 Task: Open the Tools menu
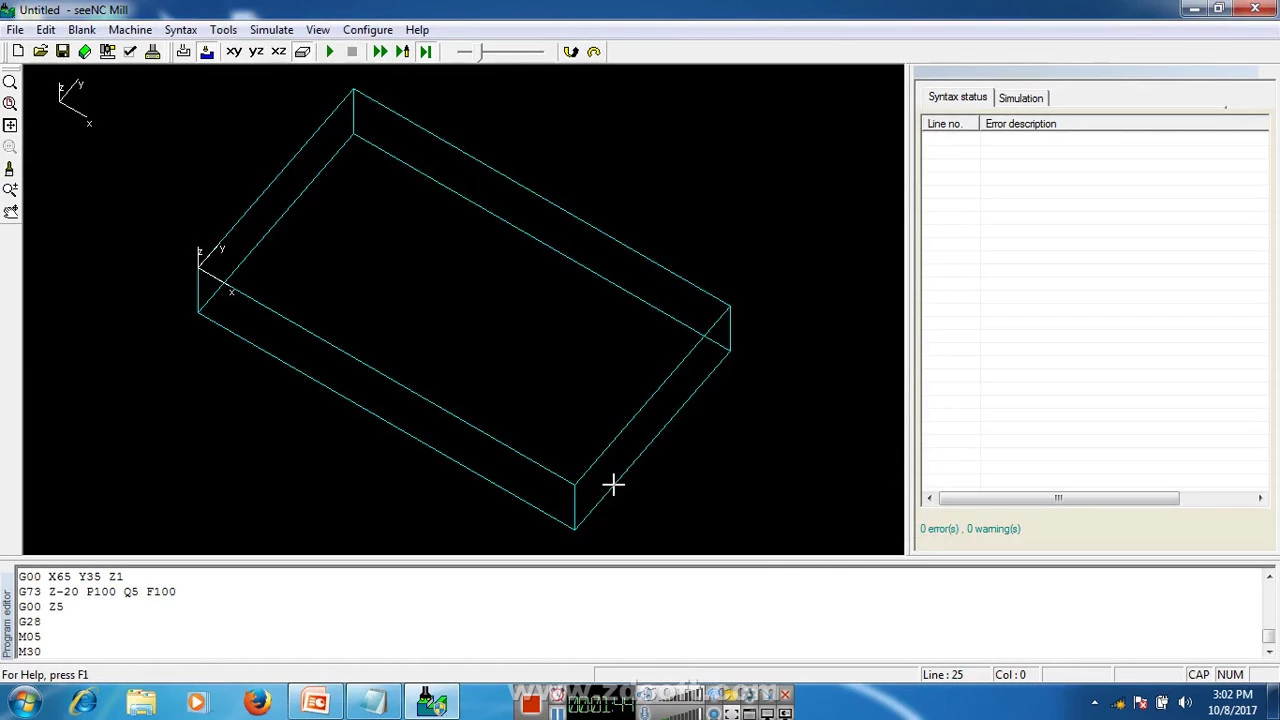click(223, 30)
